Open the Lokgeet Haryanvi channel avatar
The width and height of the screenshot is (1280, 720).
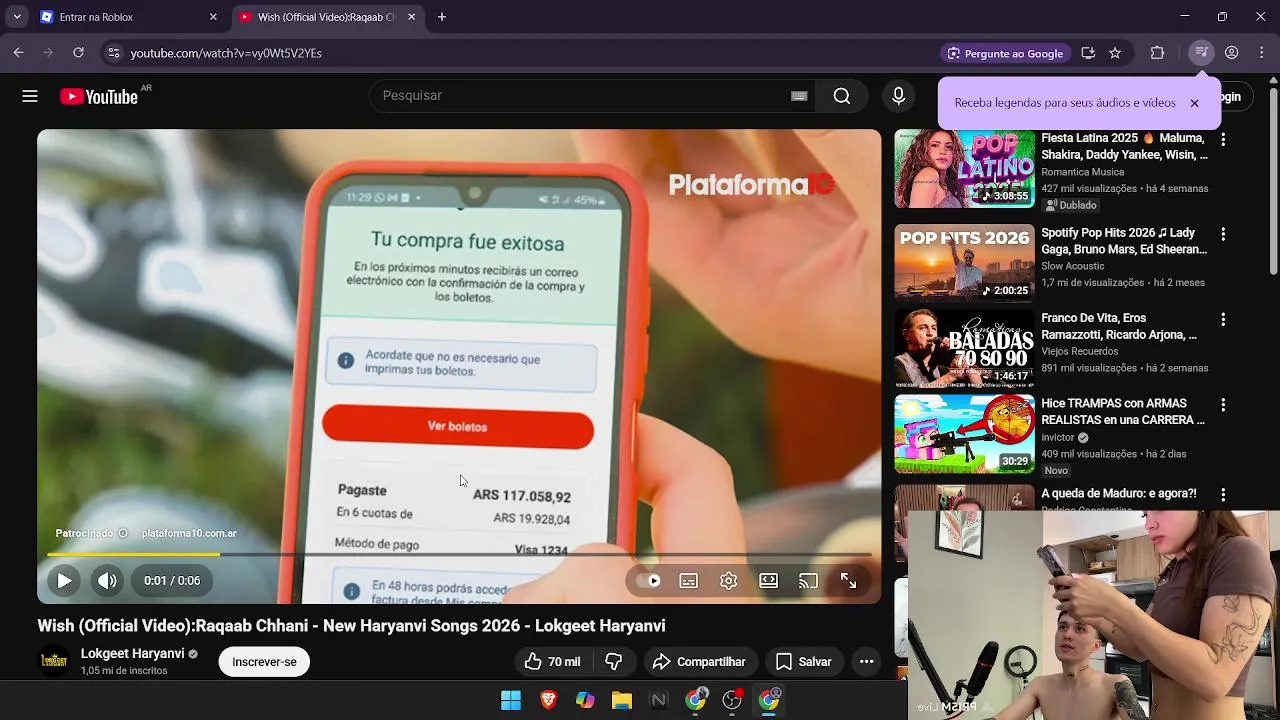point(54,662)
